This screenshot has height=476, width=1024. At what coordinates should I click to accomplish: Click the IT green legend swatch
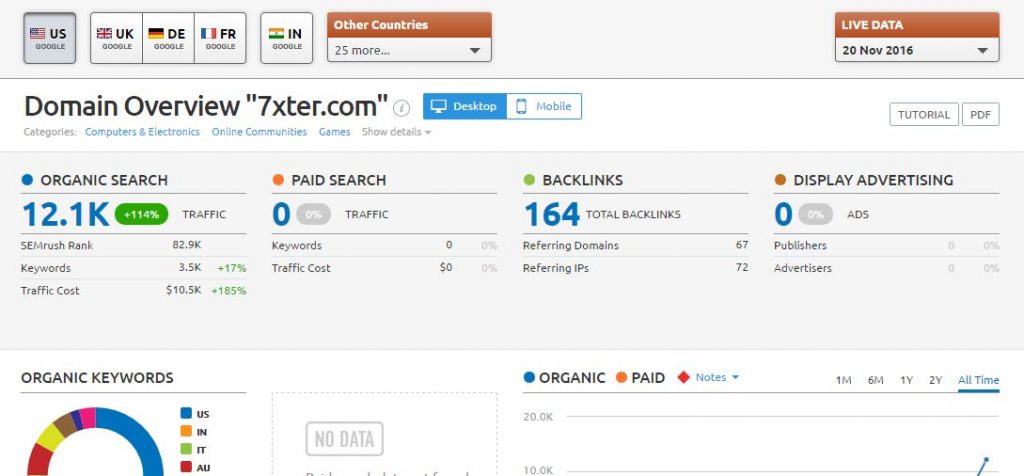point(186,449)
